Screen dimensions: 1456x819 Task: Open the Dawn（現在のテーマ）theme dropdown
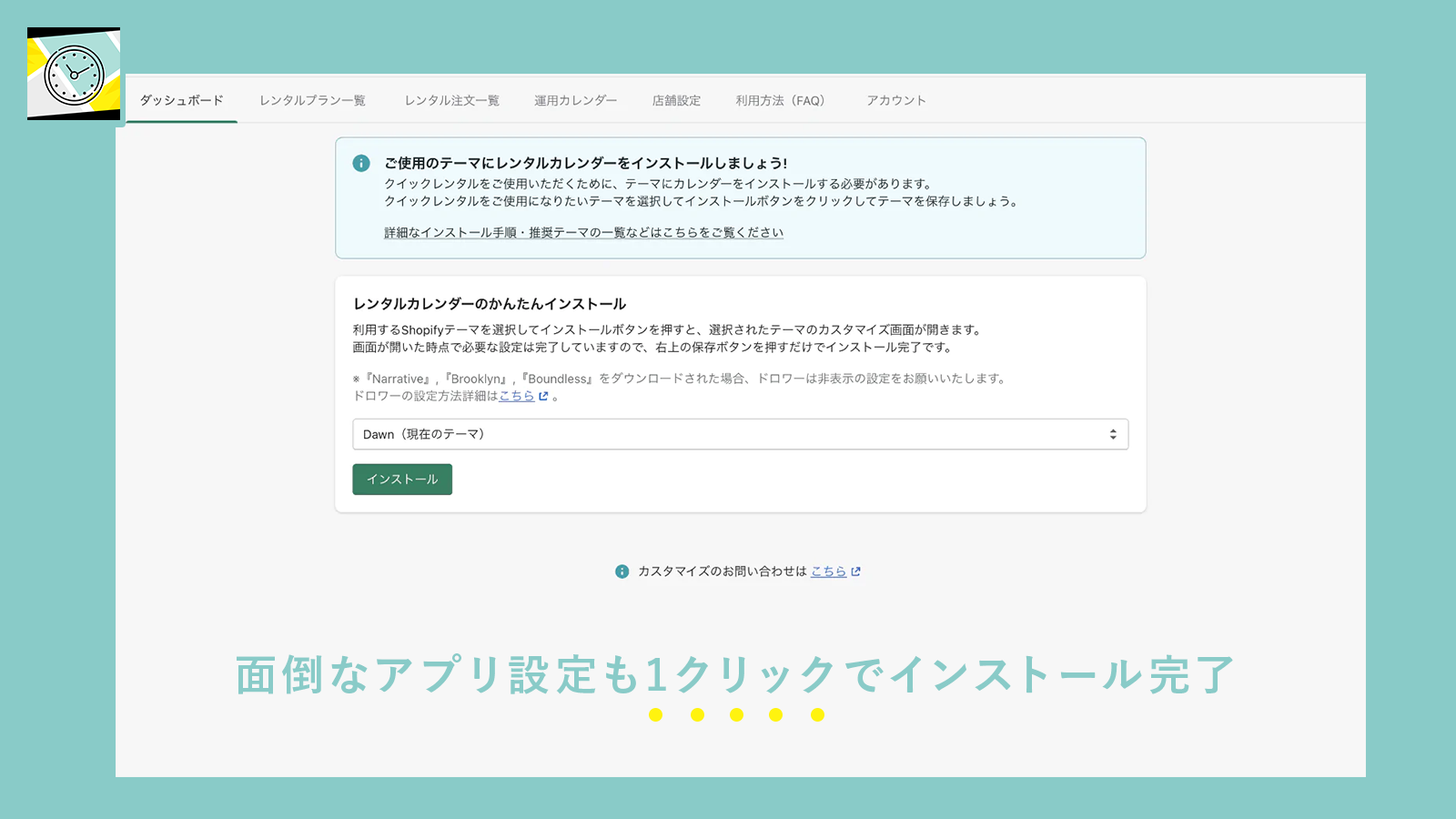[x=740, y=434]
